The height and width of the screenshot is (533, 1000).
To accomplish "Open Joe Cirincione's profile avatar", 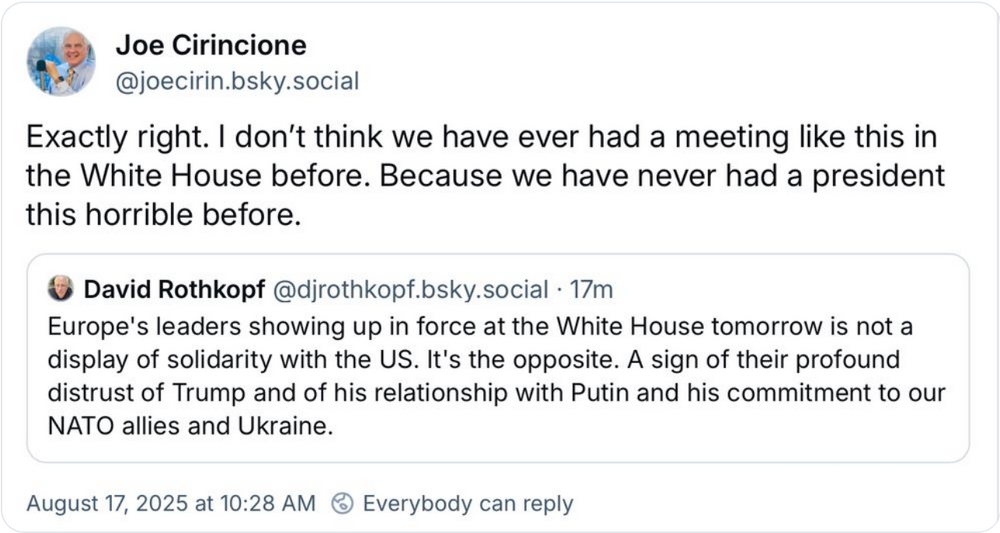I will (x=61, y=61).
